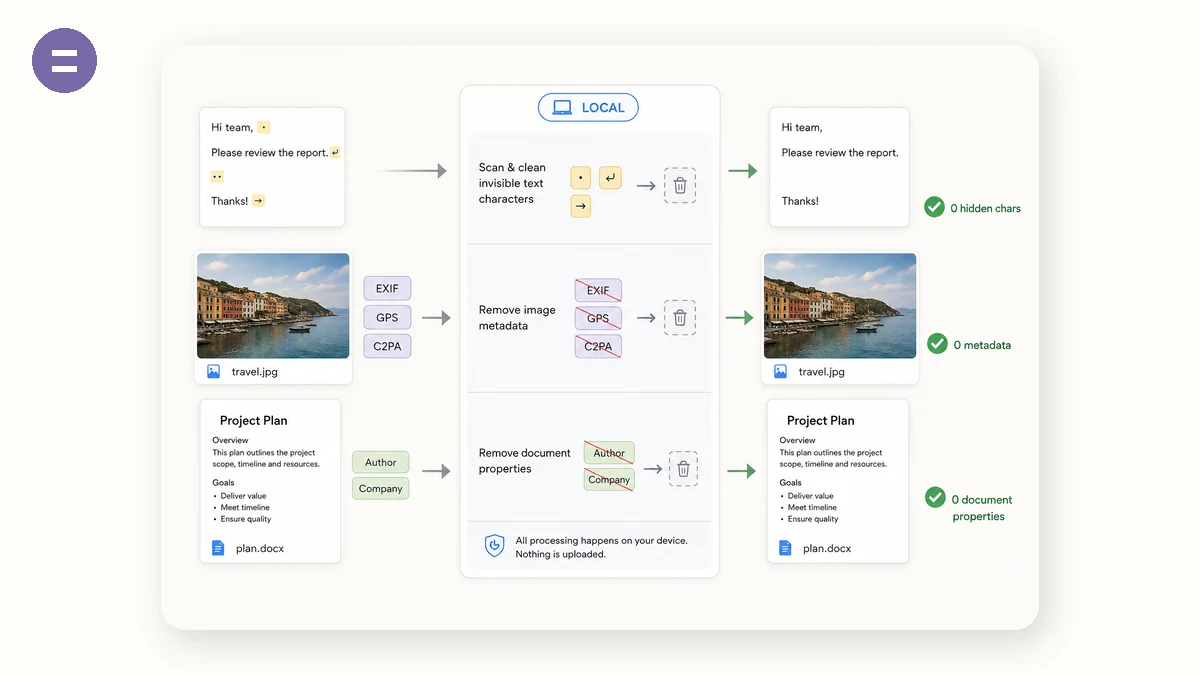The height and width of the screenshot is (675, 1200).
Task: Click the return-arrow character chip in panel
Action: [610, 178]
